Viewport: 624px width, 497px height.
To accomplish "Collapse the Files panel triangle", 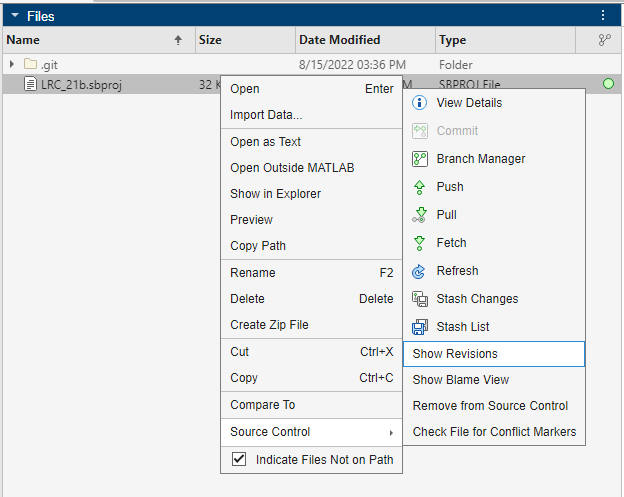I will tap(15, 16).
